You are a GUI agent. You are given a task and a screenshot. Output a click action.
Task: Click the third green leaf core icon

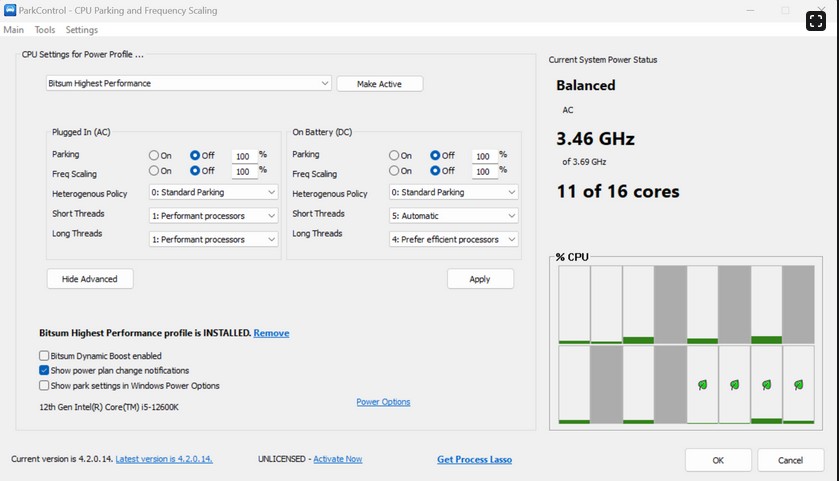pyautogui.click(x=766, y=384)
